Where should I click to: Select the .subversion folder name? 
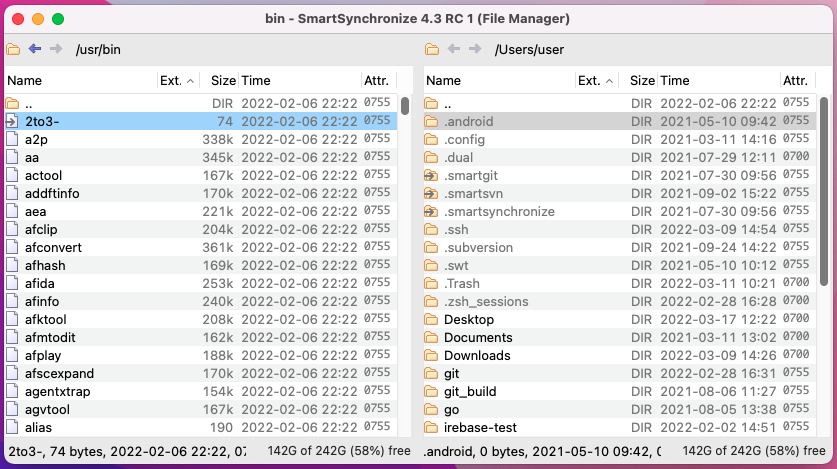pyautogui.click(x=478, y=248)
